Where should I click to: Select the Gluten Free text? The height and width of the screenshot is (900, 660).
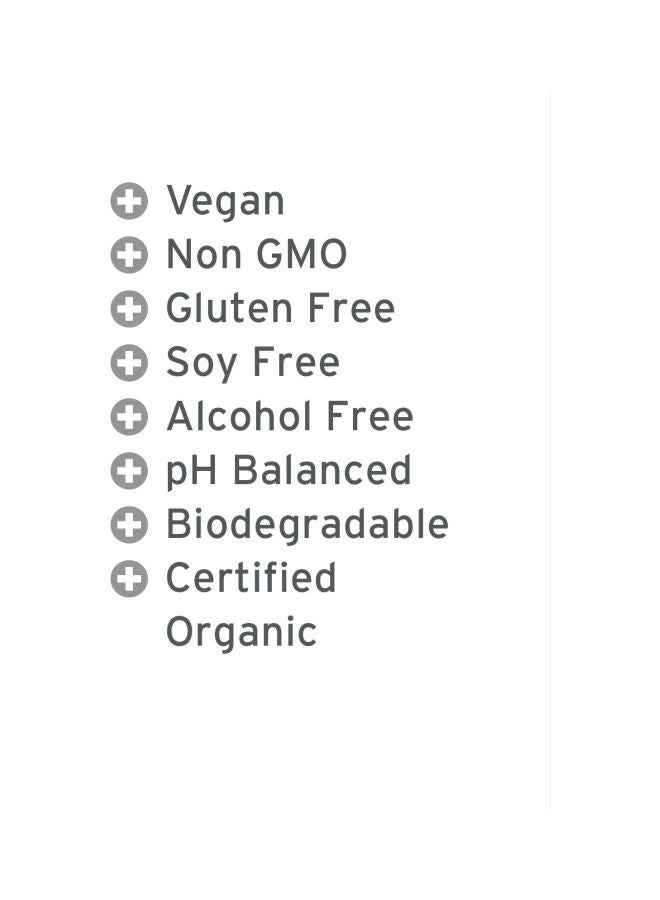(x=280, y=310)
